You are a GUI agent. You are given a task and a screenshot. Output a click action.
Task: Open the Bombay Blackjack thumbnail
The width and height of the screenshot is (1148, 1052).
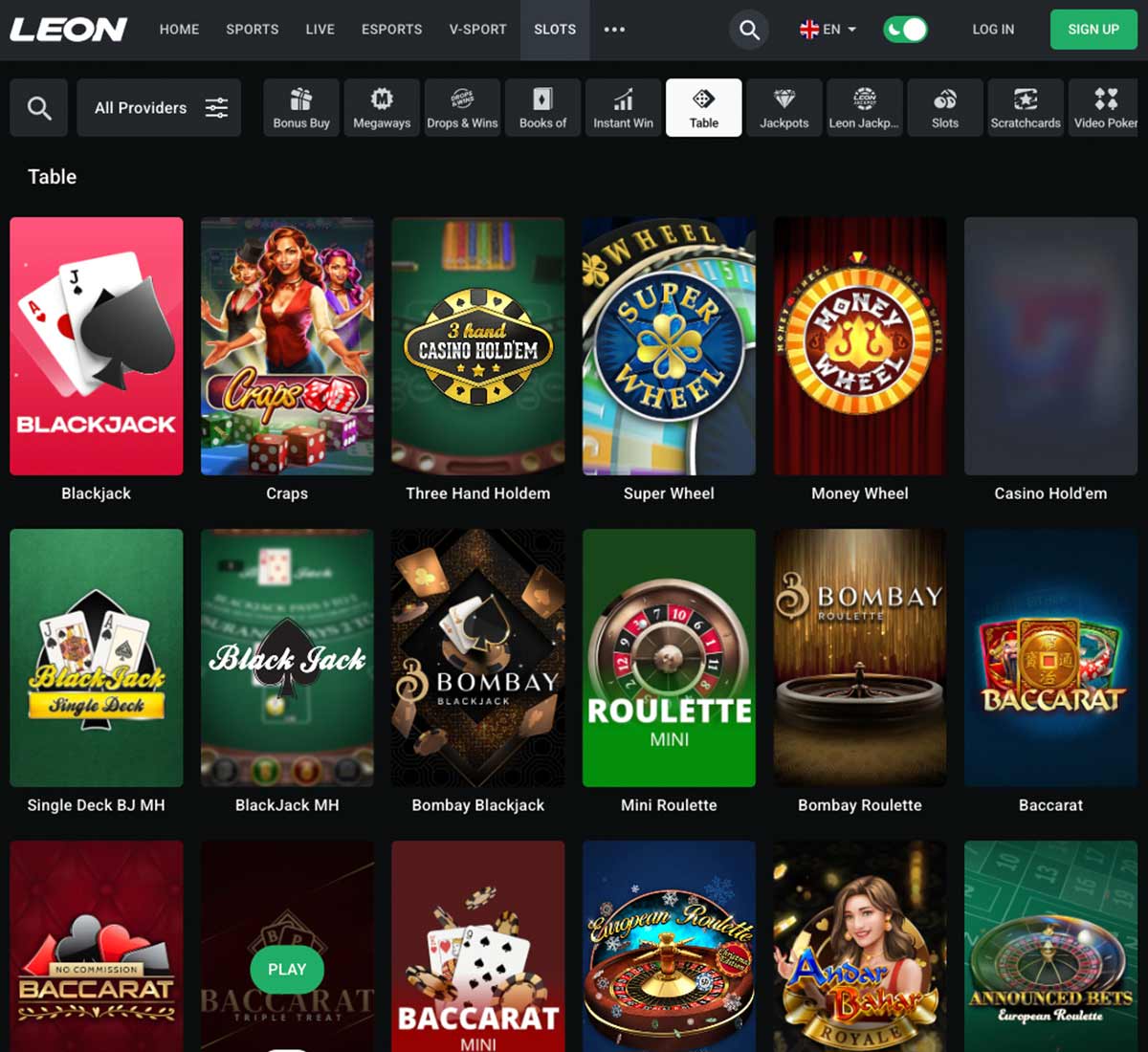(x=477, y=658)
